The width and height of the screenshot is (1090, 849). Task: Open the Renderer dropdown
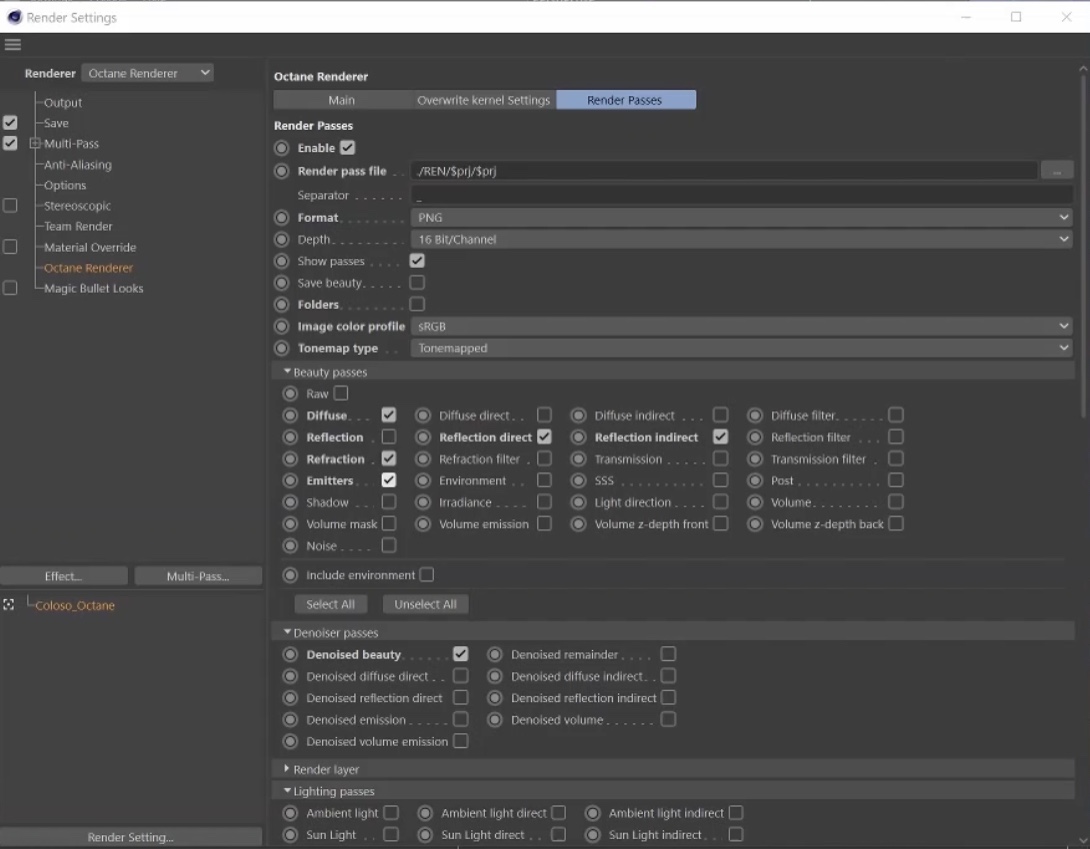(147, 73)
